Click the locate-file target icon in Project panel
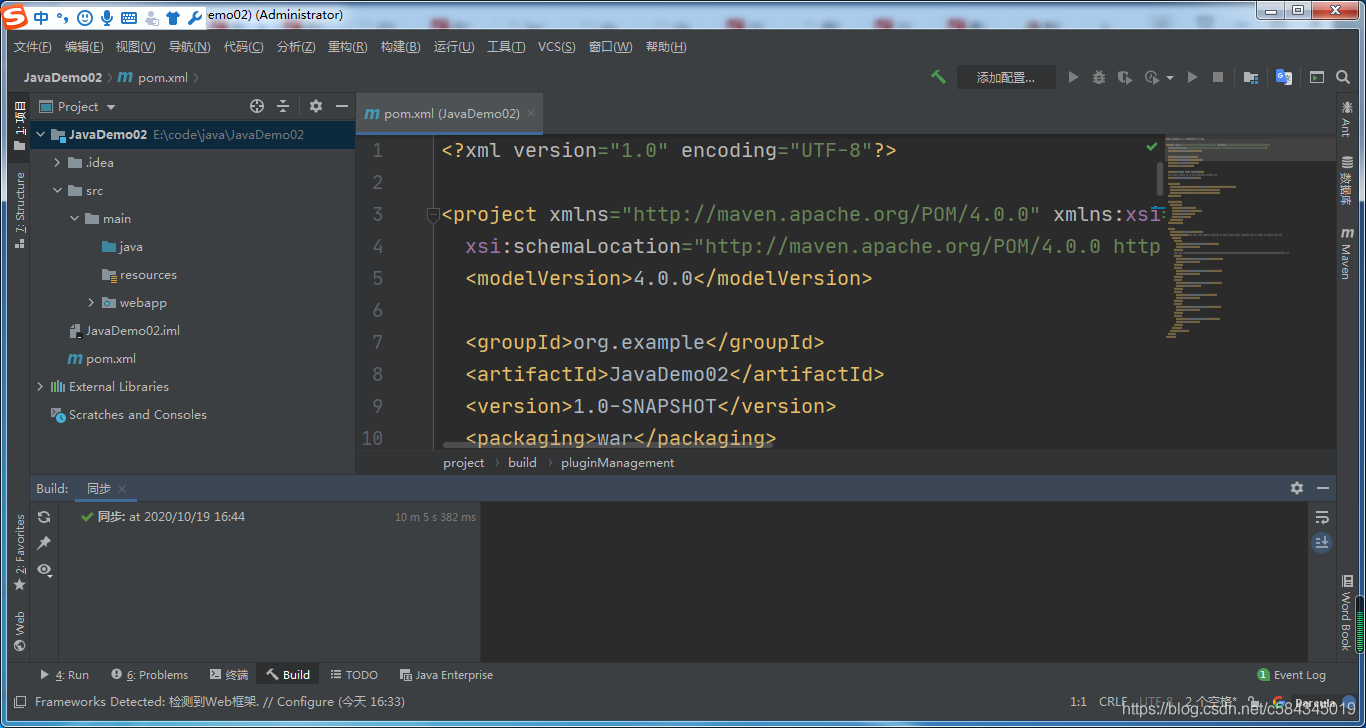This screenshot has height=728, width=1366. (x=257, y=106)
